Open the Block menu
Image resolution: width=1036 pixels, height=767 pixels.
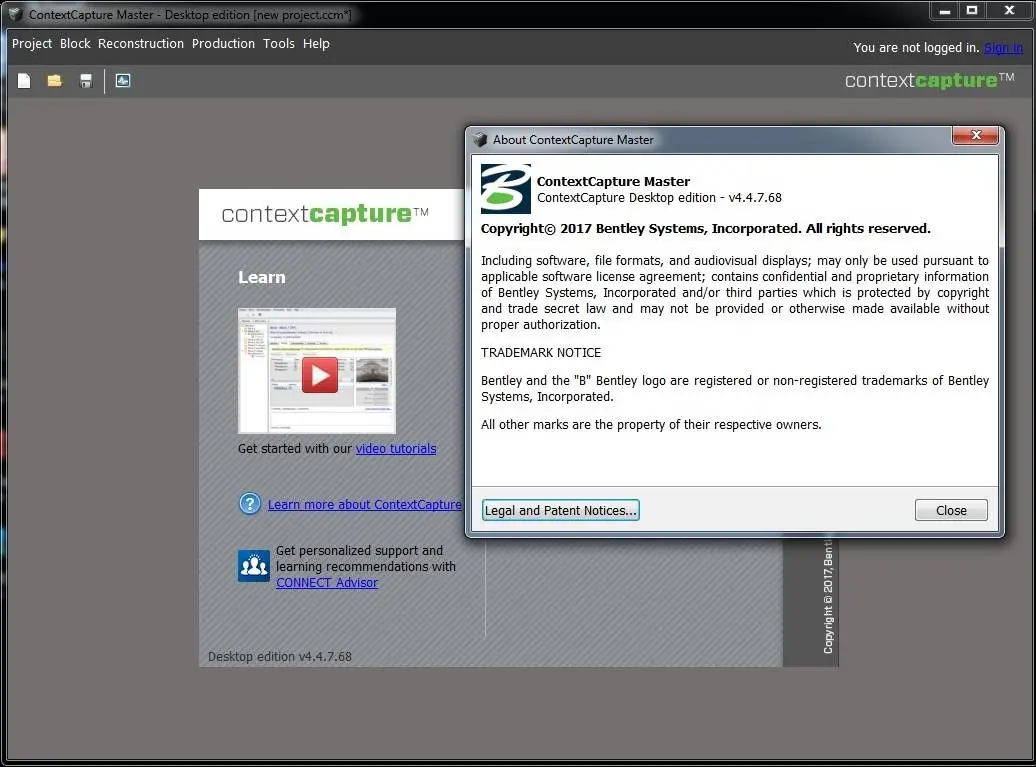click(x=75, y=44)
